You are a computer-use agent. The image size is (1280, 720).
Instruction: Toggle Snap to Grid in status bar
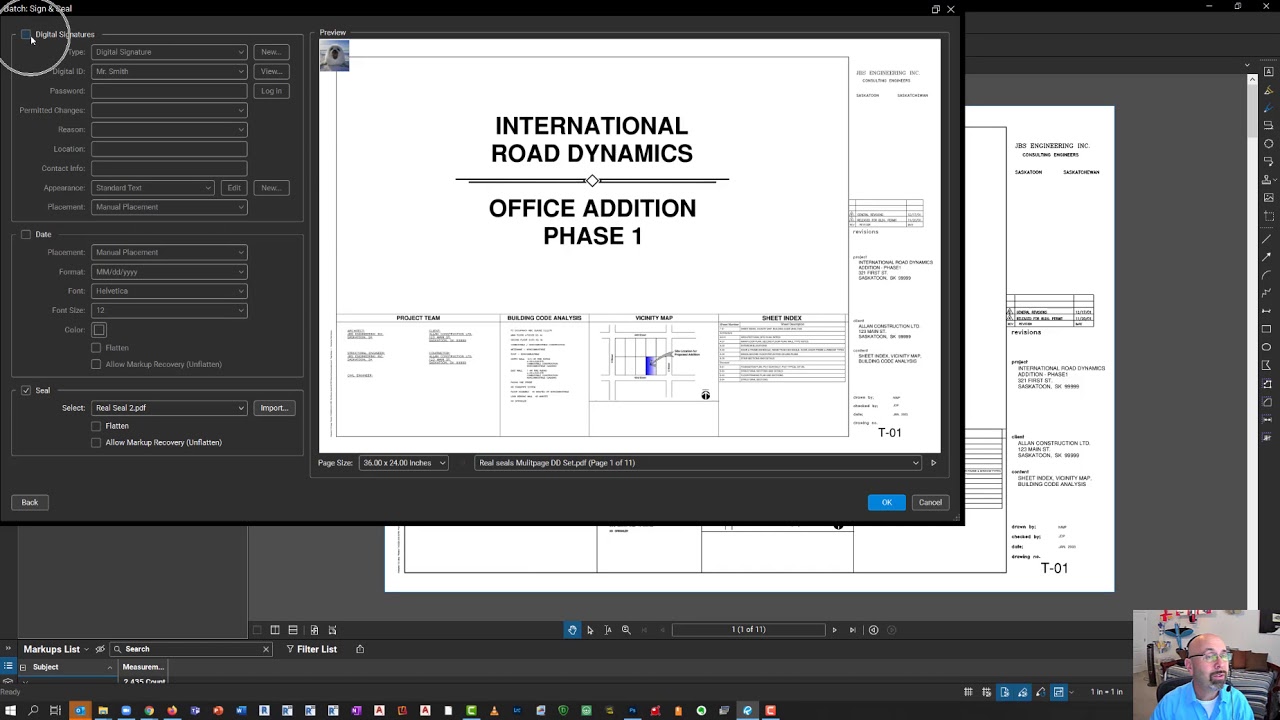click(986, 692)
